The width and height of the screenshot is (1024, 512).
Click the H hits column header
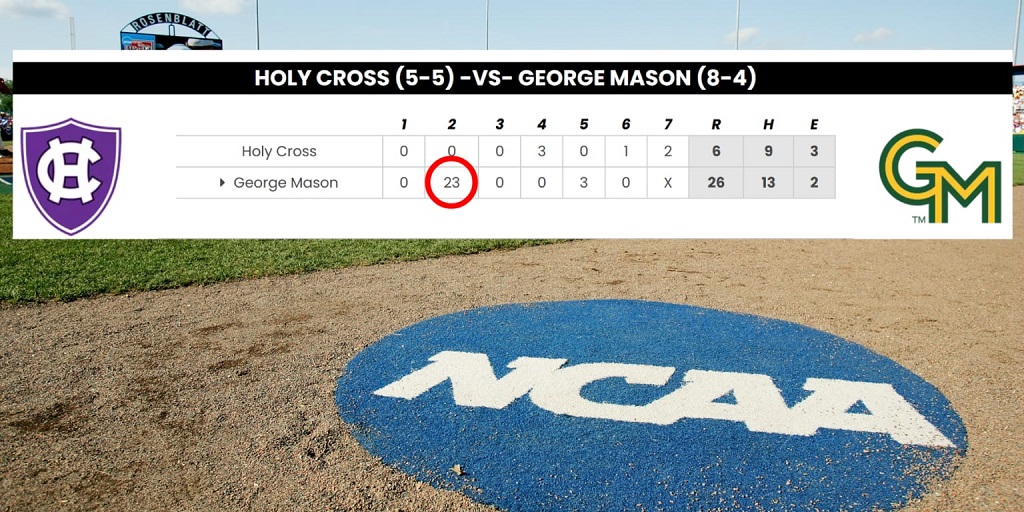768,125
